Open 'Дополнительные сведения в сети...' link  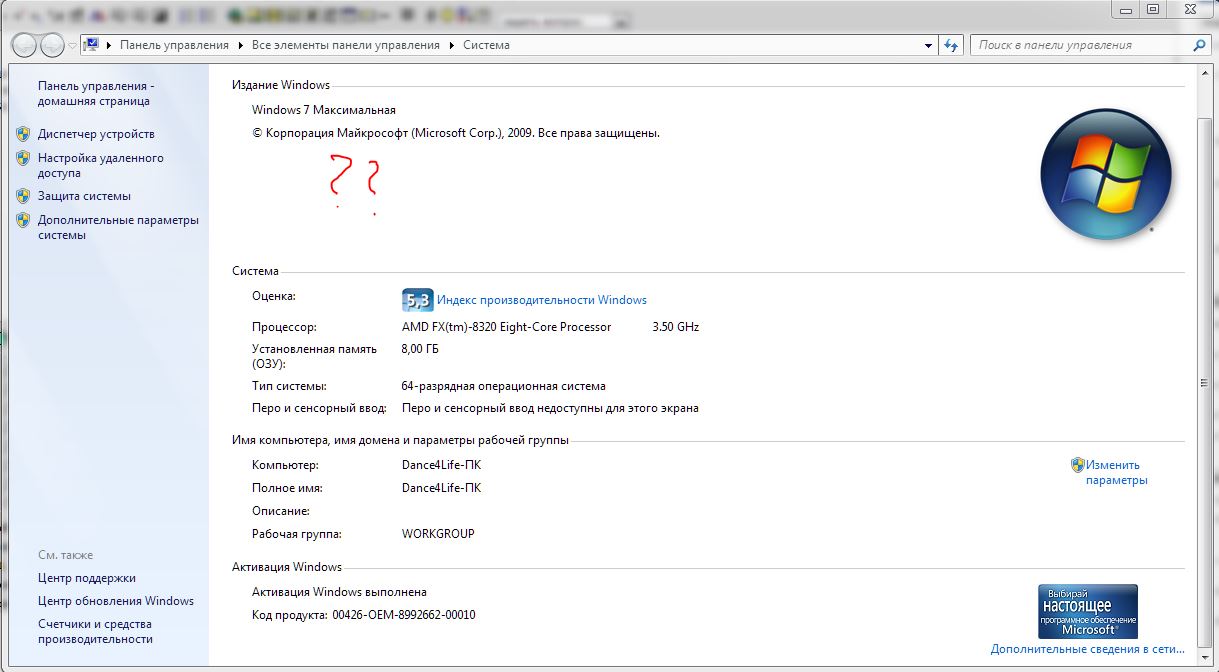coord(1088,649)
